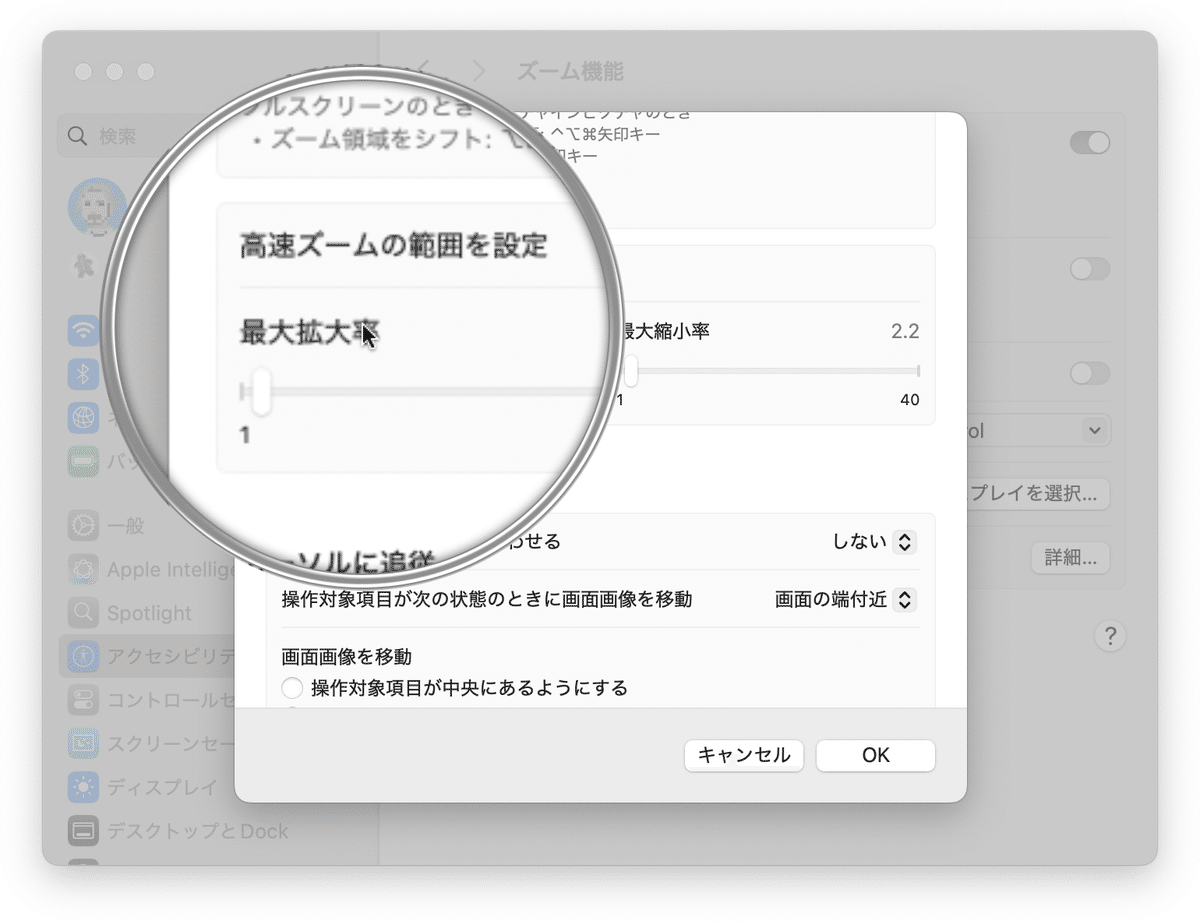Select アクセシビリティ icon in sidebar
The height and width of the screenshot is (921, 1200).
(x=83, y=656)
